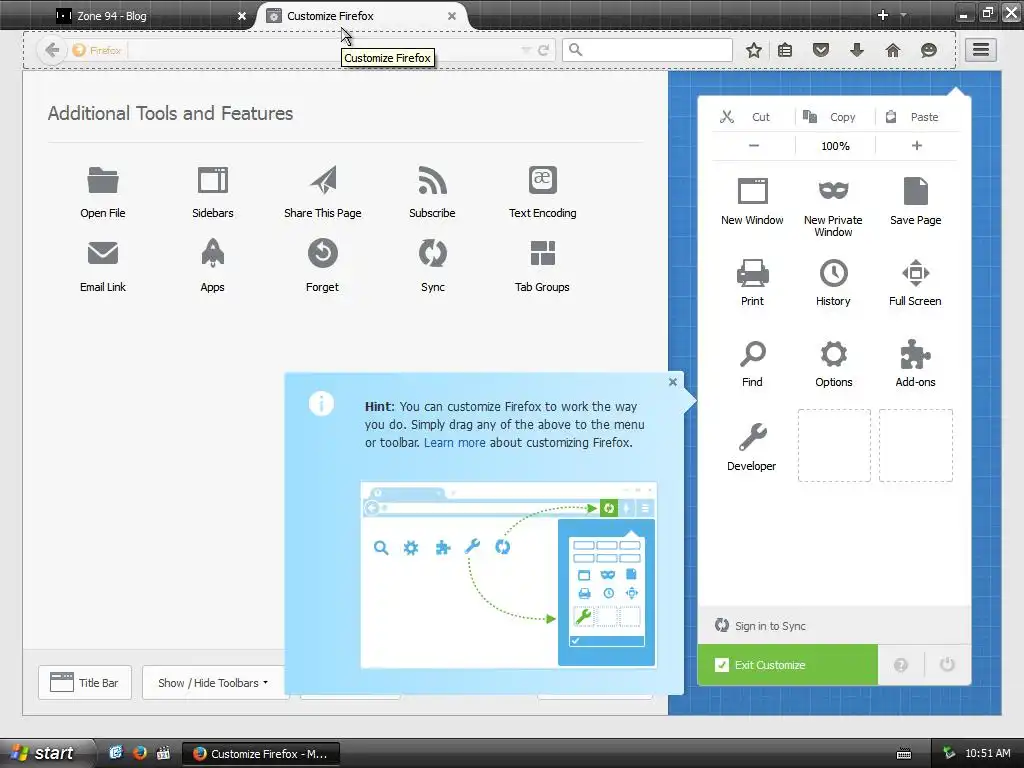Image resolution: width=1024 pixels, height=768 pixels.
Task: Click the Share This Page icon
Action: pyautogui.click(x=323, y=180)
